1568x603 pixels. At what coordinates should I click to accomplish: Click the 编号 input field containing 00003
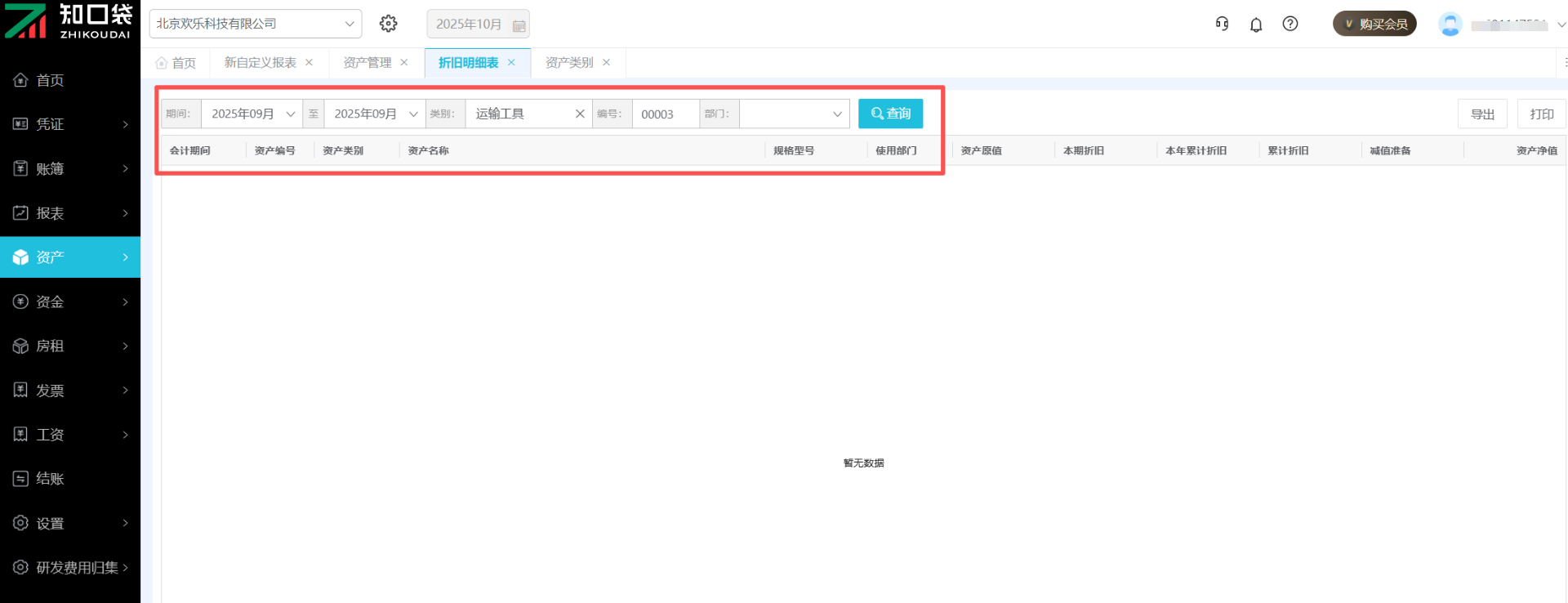[665, 114]
